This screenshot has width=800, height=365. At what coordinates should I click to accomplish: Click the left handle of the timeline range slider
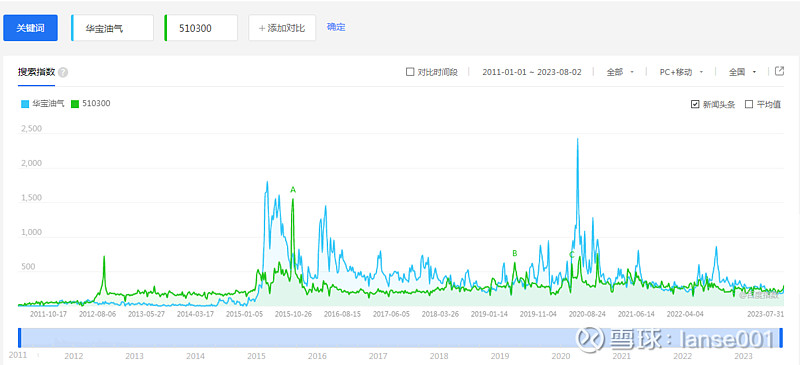click(x=19, y=338)
